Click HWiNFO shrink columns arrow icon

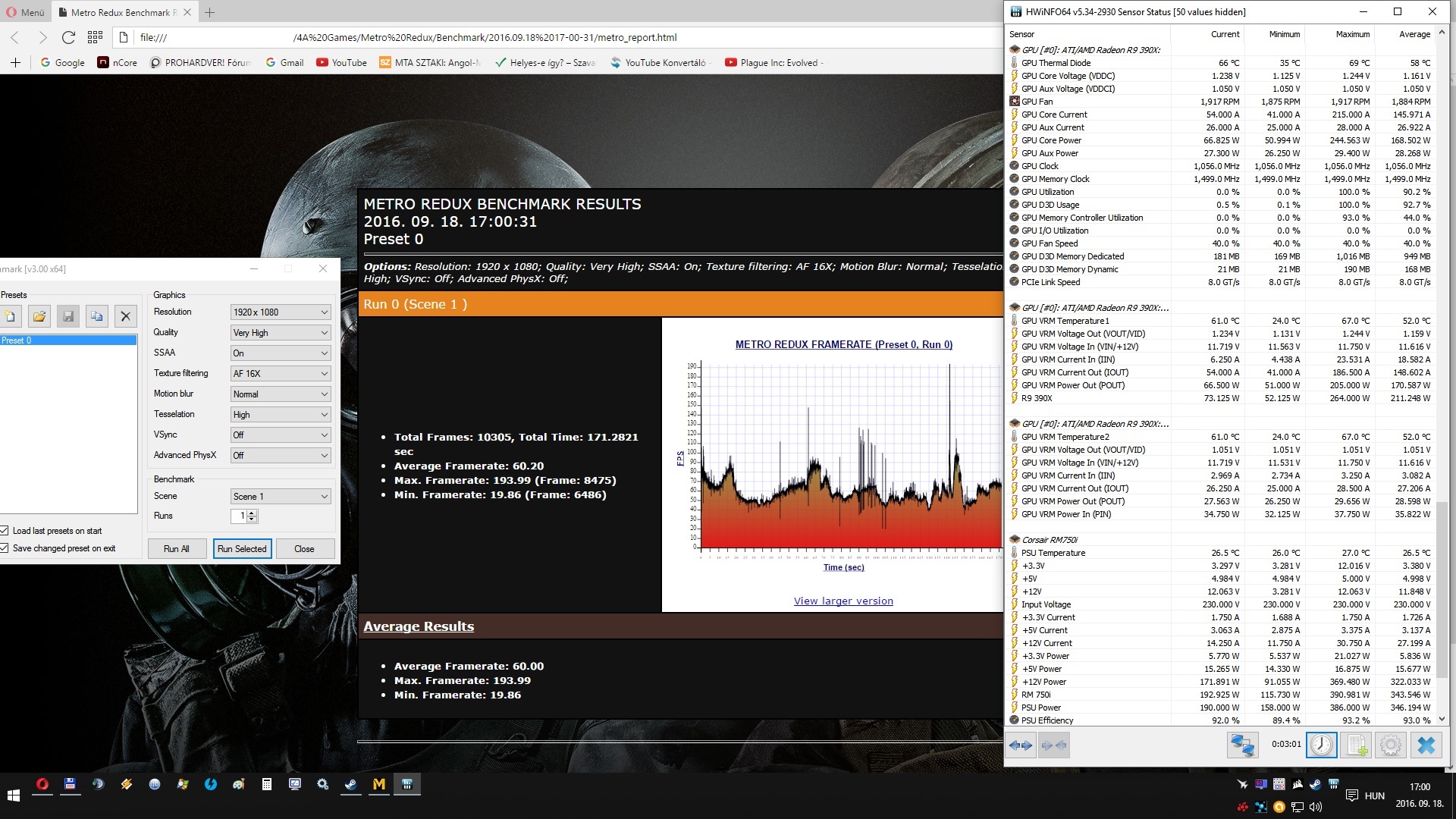click(x=1054, y=745)
